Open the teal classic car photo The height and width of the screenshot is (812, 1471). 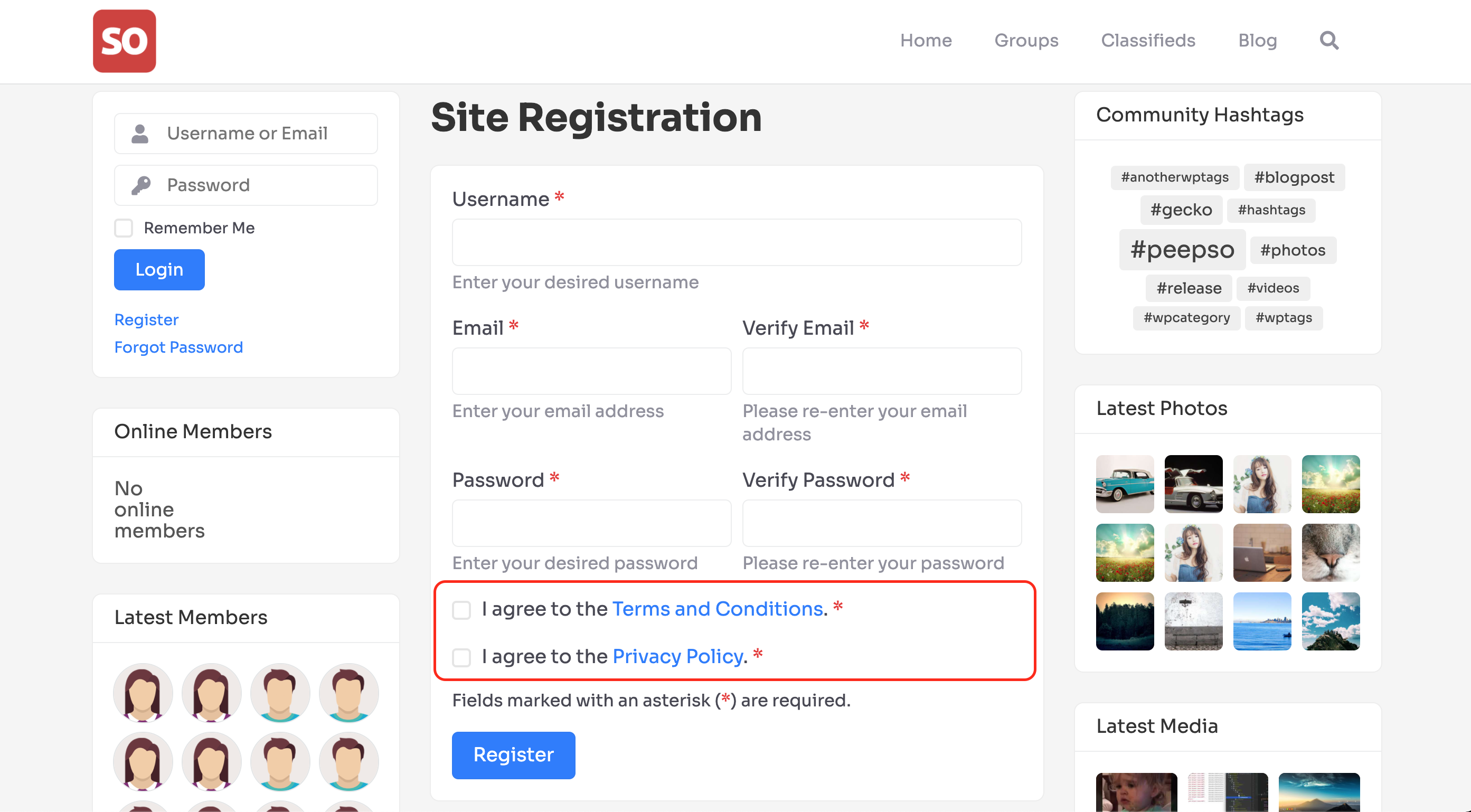pos(1125,484)
